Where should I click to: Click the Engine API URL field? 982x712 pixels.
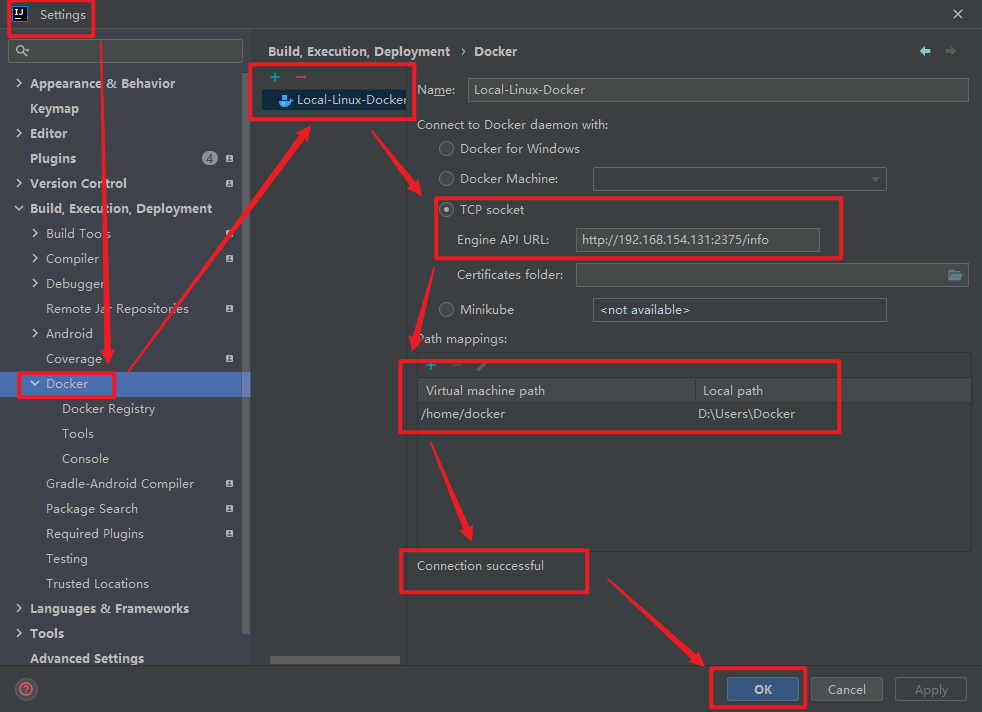click(x=698, y=239)
